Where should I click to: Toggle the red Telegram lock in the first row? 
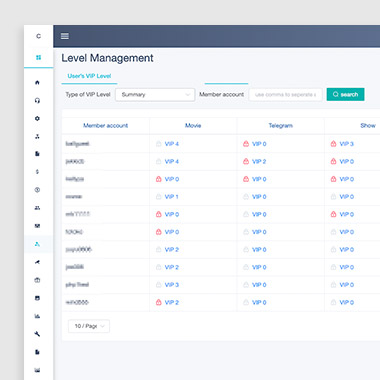[x=246, y=144]
